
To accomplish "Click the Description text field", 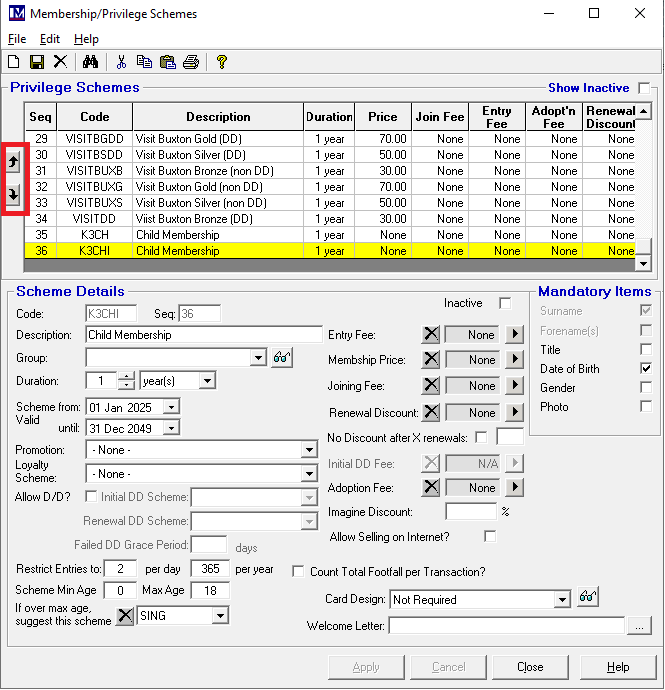I will [x=204, y=335].
